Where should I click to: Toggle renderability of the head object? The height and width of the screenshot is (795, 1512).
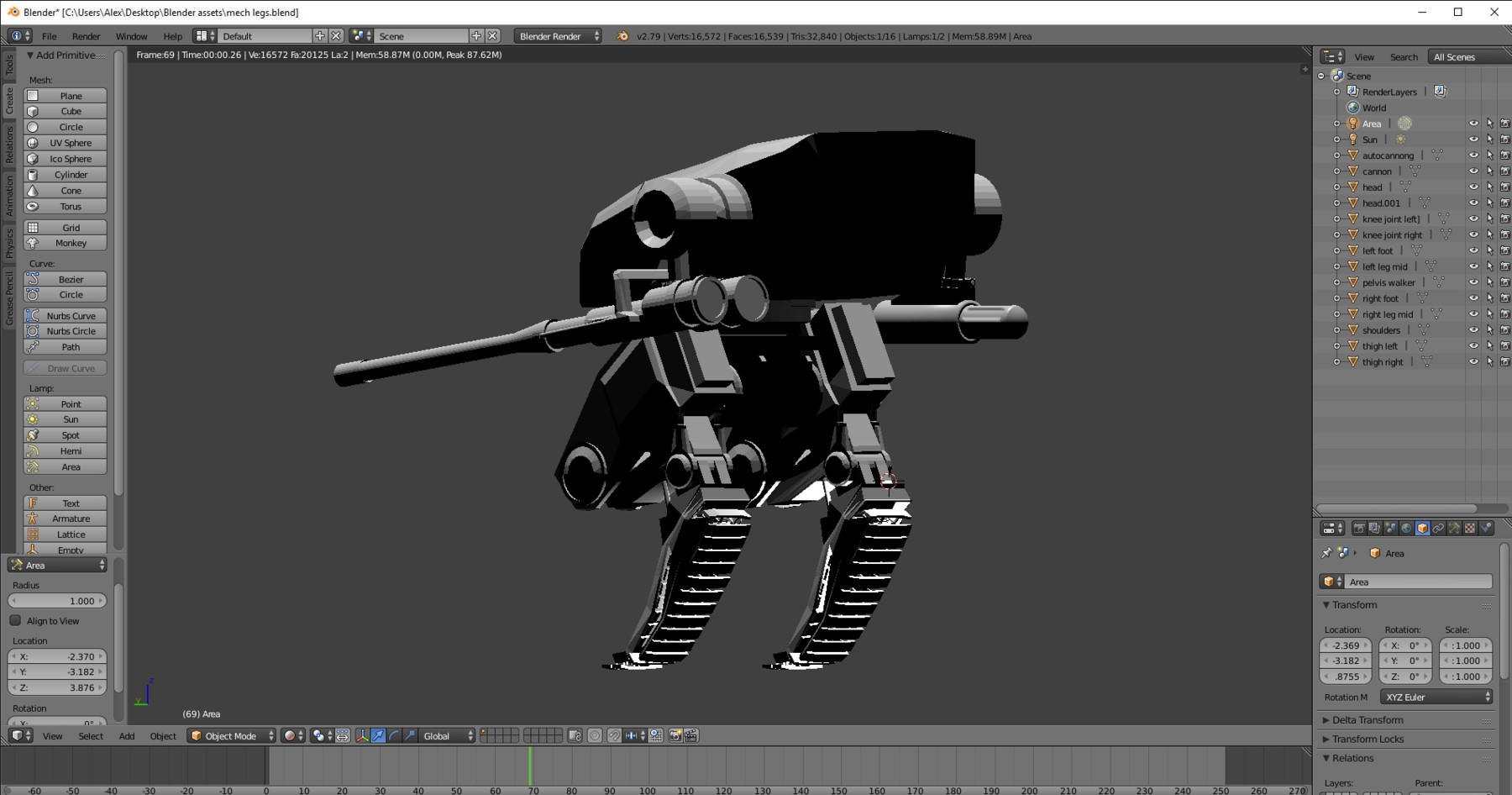[x=1504, y=187]
